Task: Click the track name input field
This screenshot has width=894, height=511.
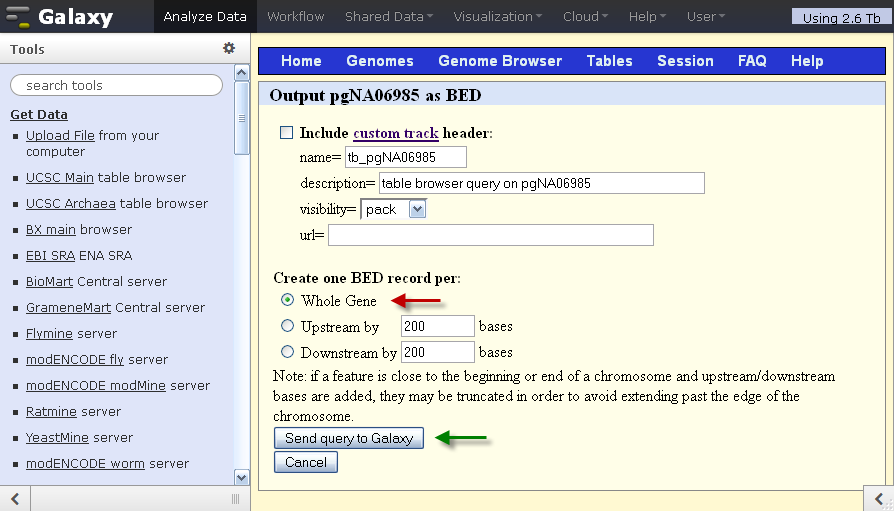Action: tap(405, 157)
